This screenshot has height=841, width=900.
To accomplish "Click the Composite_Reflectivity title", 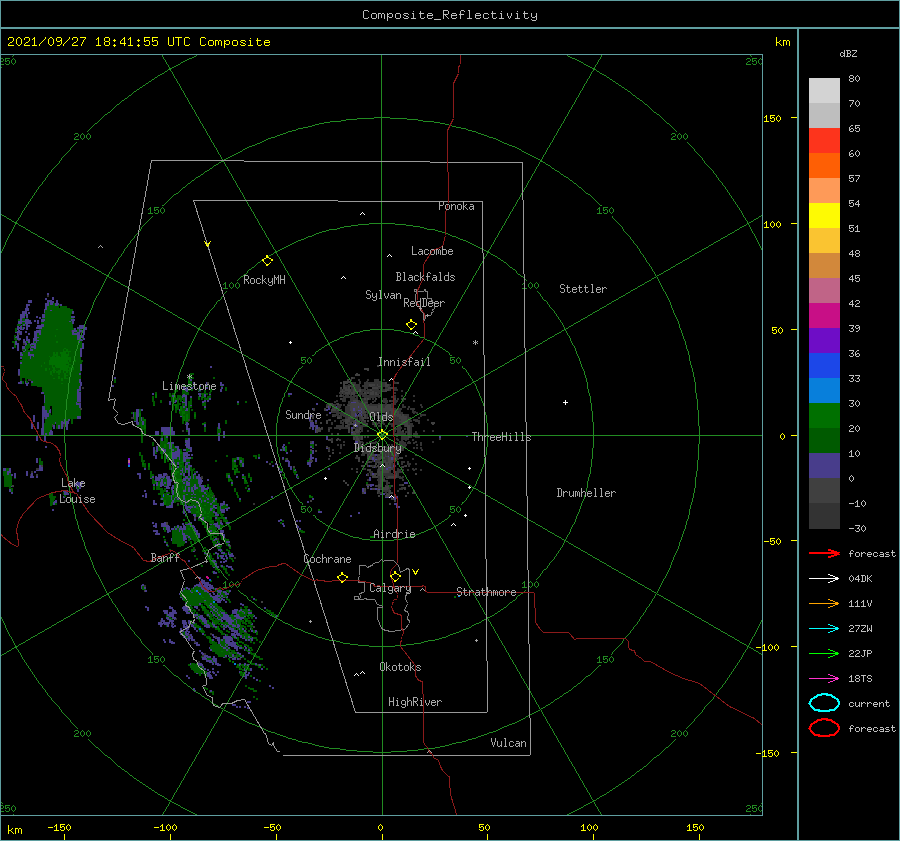I will point(450,15).
